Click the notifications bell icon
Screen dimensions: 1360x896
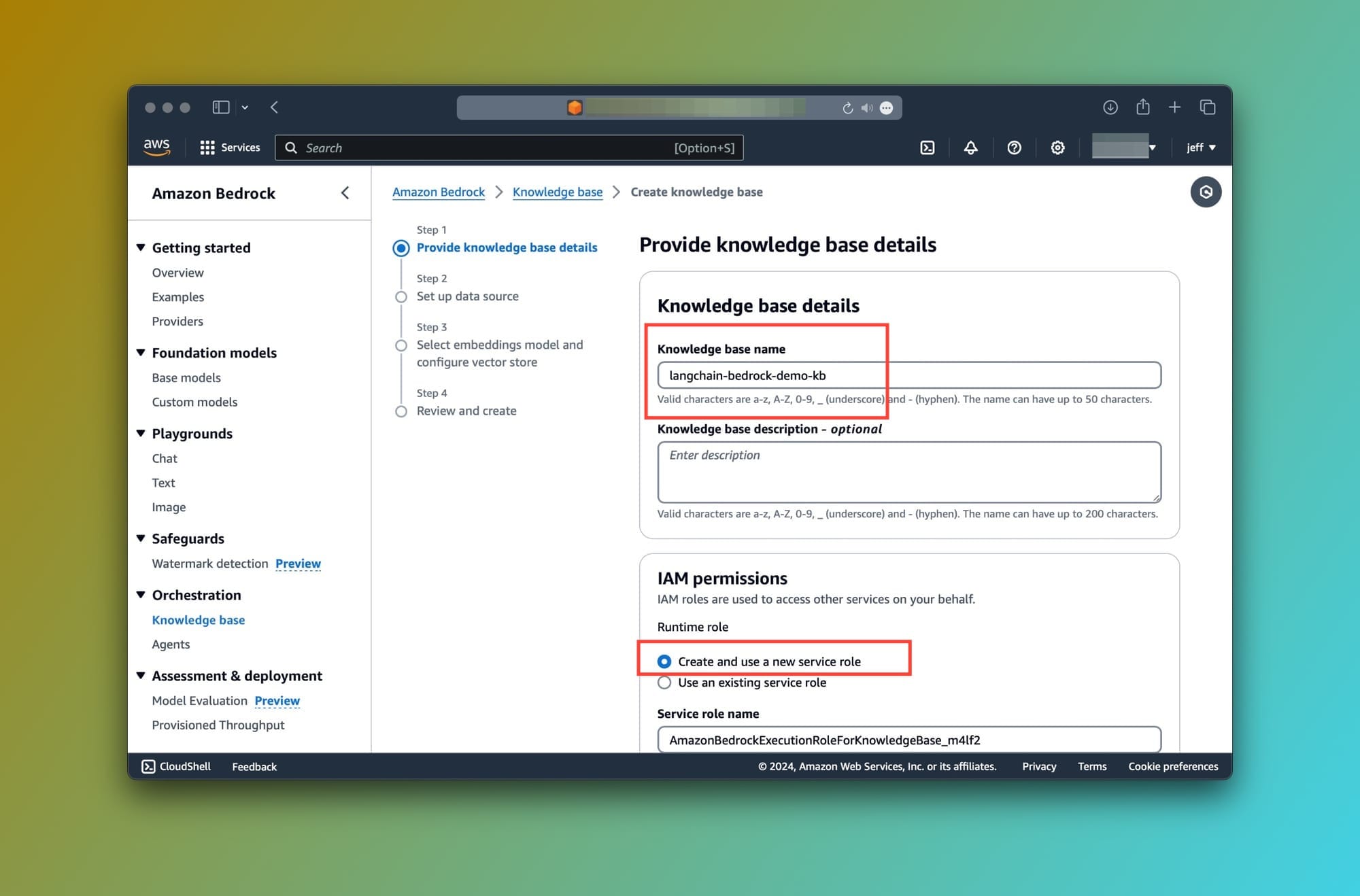[x=968, y=147]
